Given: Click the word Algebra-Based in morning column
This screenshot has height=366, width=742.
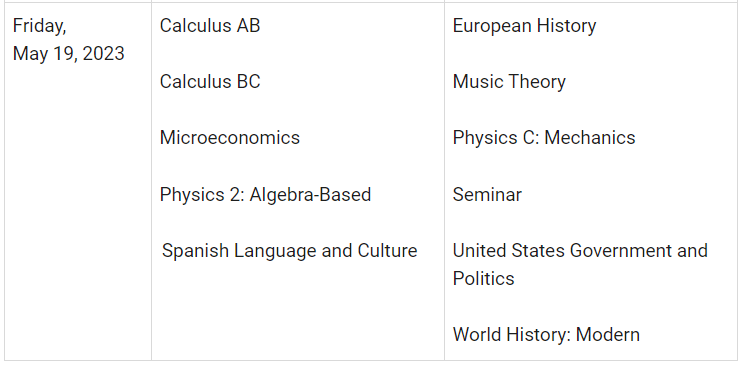Looking at the screenshot, I should point(310,195).
